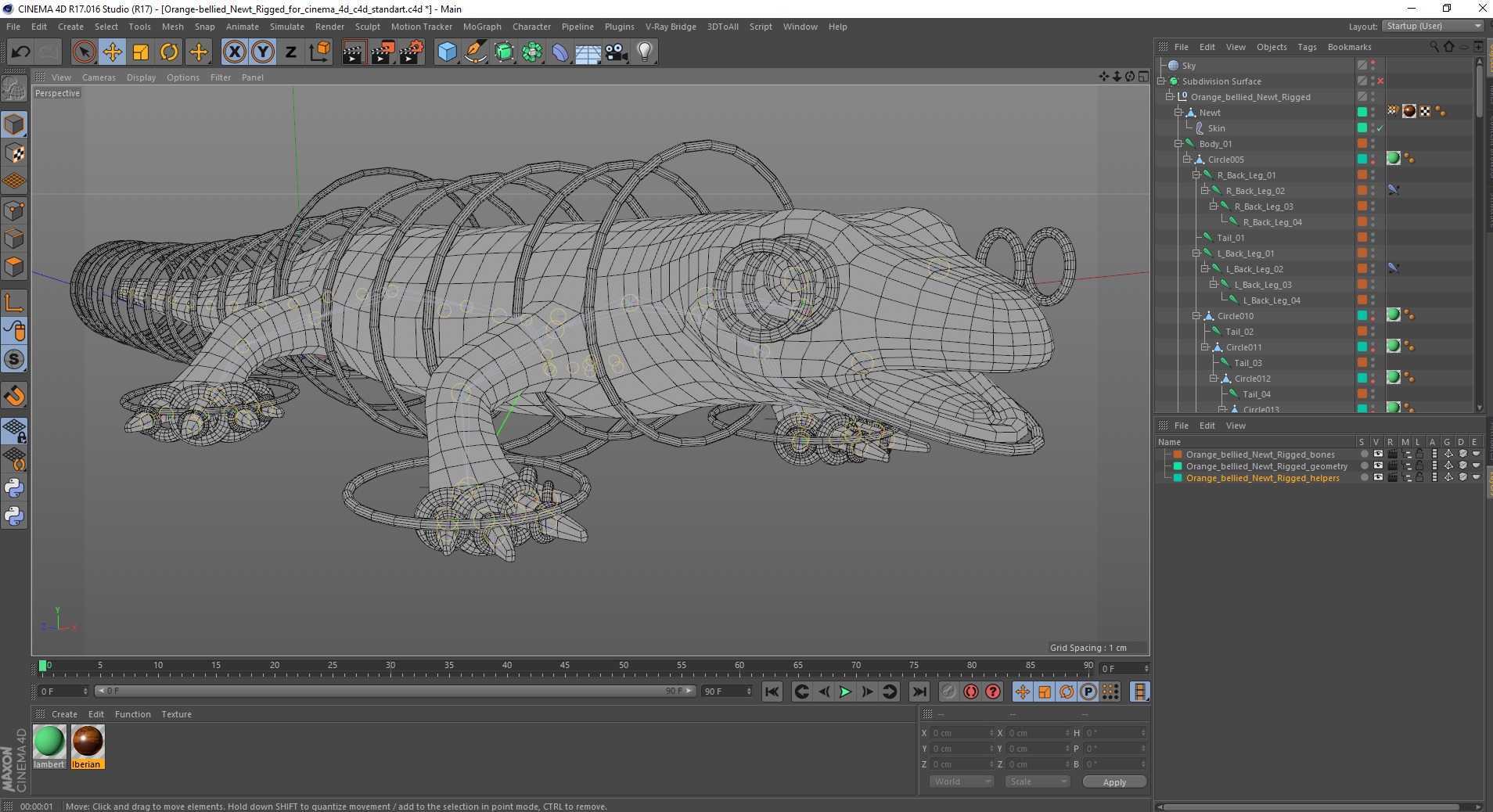Switch to Model mode
This screenshot has width=1493, height=812.
(14, 125)
